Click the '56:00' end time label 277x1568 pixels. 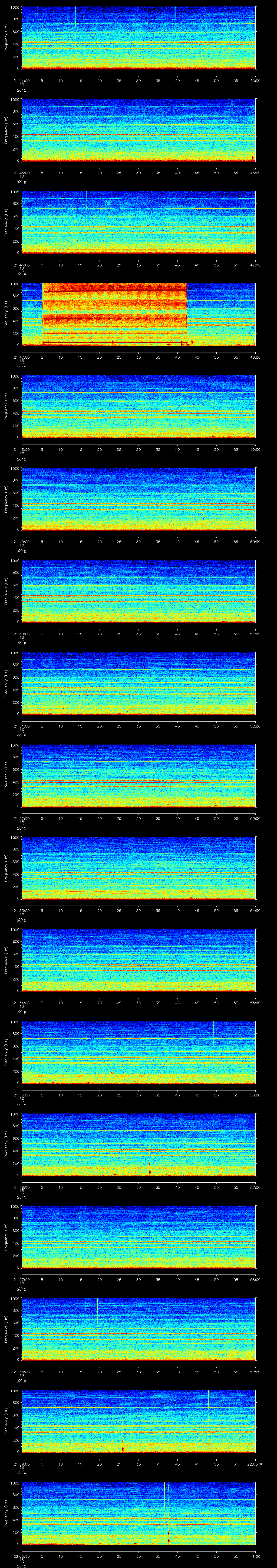click(255, 1095)
